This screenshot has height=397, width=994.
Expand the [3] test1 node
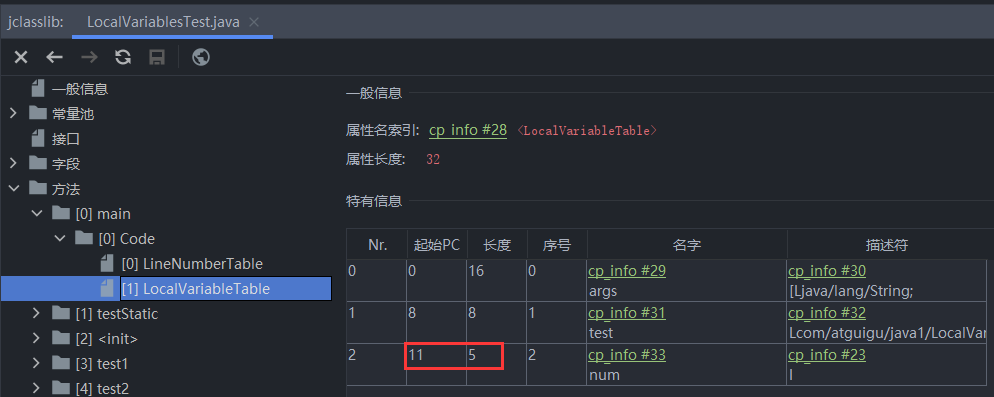[x=37, y=363]
